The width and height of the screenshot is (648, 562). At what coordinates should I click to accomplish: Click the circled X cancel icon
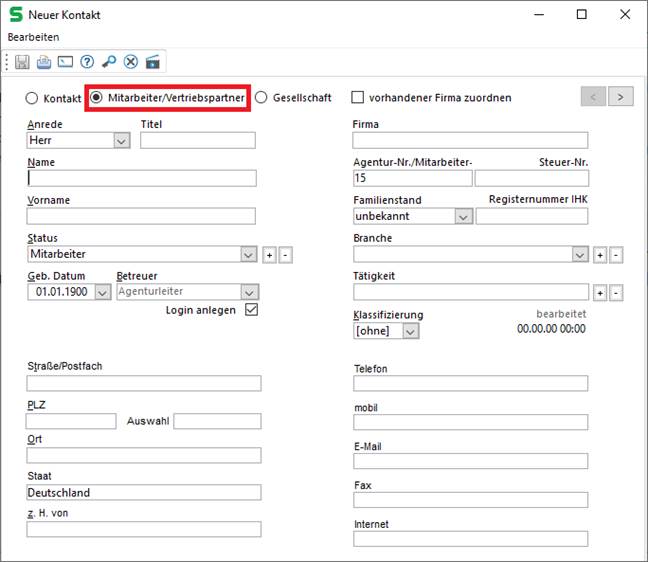point(130,62)
